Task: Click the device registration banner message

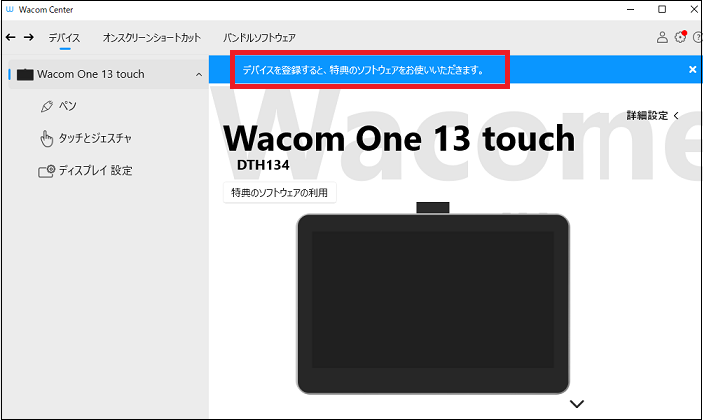Action: tap(363, 70)
